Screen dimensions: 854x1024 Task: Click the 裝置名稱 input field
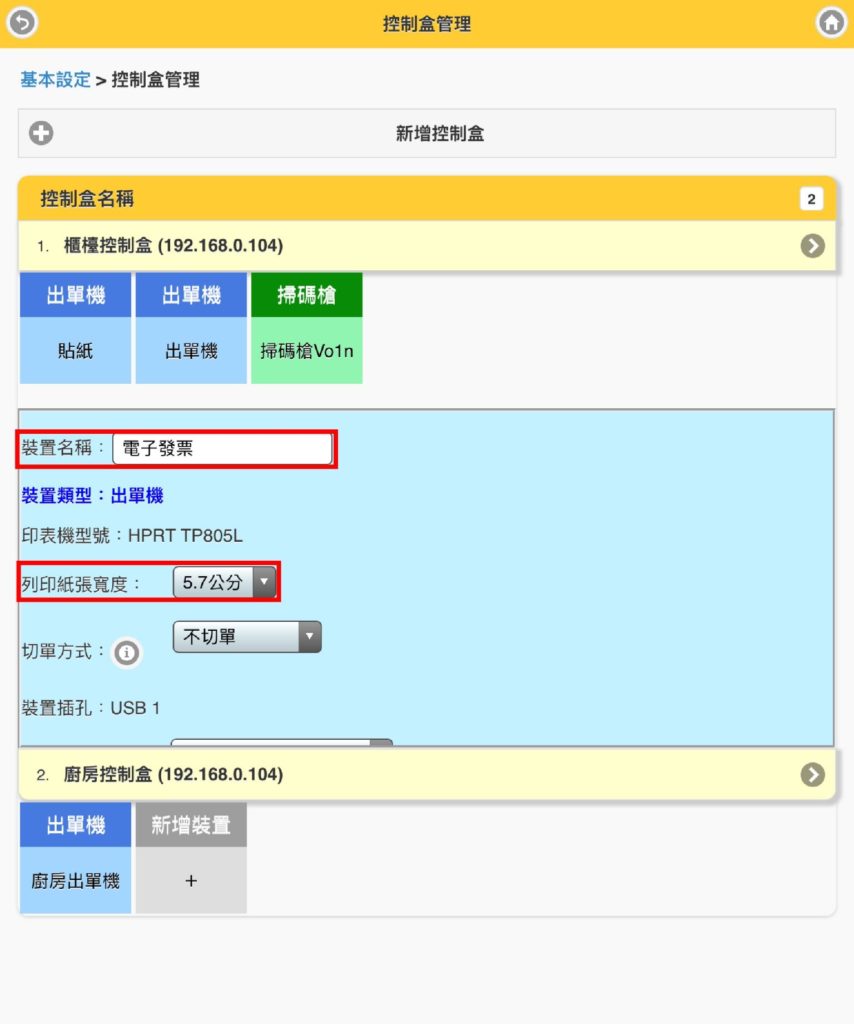(x=222, y=449)
